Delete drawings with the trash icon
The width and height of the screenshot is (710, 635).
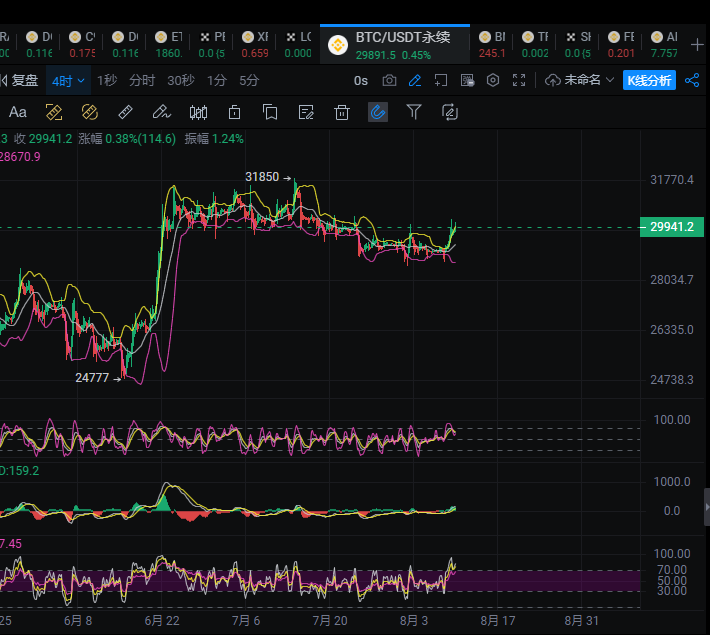coord(342,112)
